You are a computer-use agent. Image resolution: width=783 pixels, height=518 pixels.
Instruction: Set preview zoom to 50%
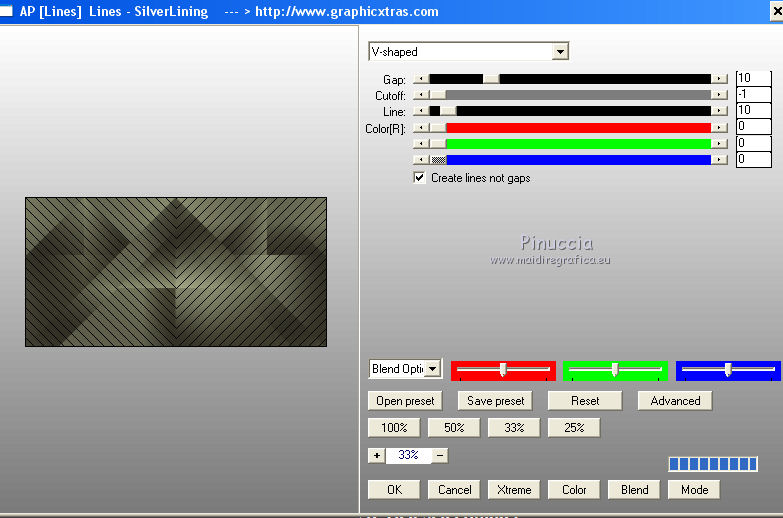454,428
